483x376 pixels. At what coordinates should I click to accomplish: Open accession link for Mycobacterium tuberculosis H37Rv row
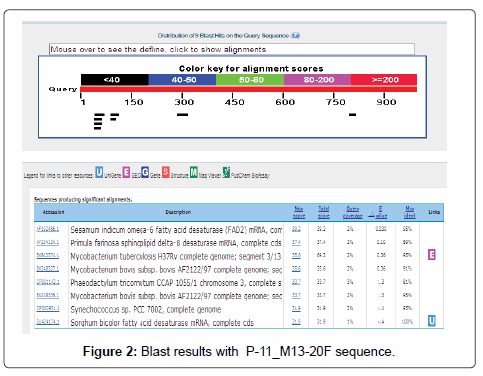(x=48, y=256)
